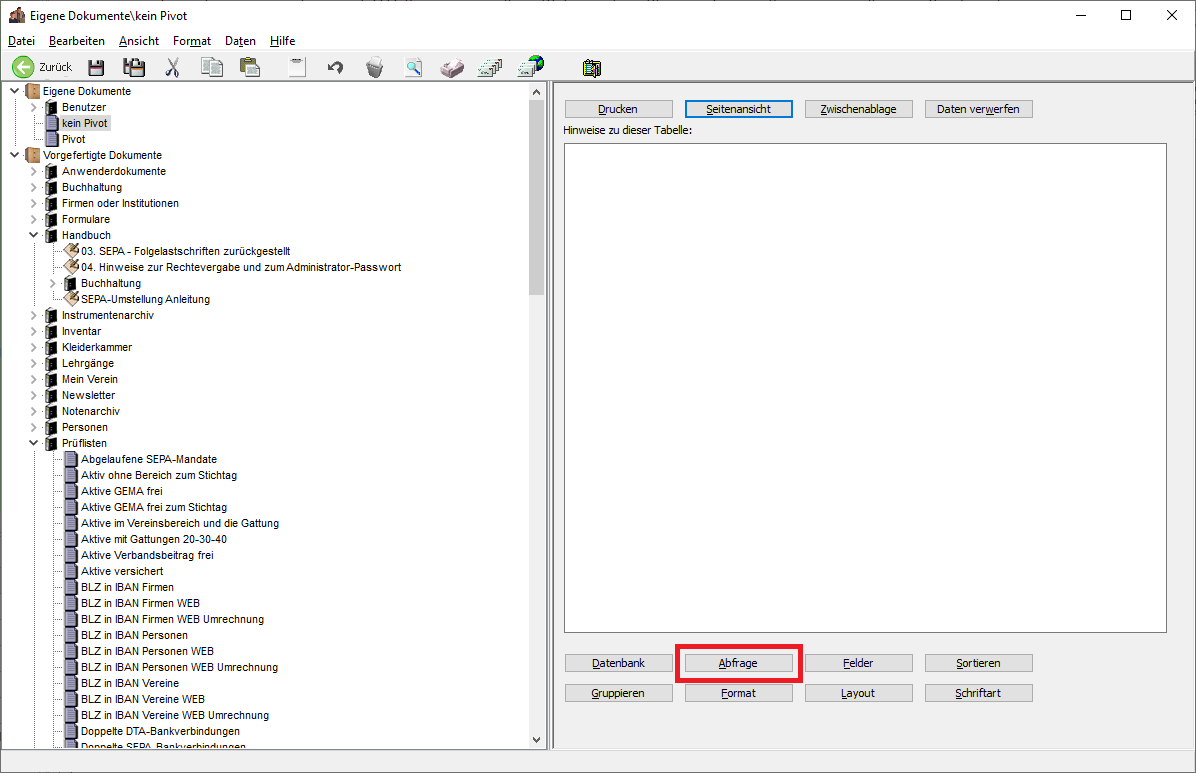Click the save-all double floppy disk icon
The height and width of the screenshot is (773, 1196).
tap(134, 68)
